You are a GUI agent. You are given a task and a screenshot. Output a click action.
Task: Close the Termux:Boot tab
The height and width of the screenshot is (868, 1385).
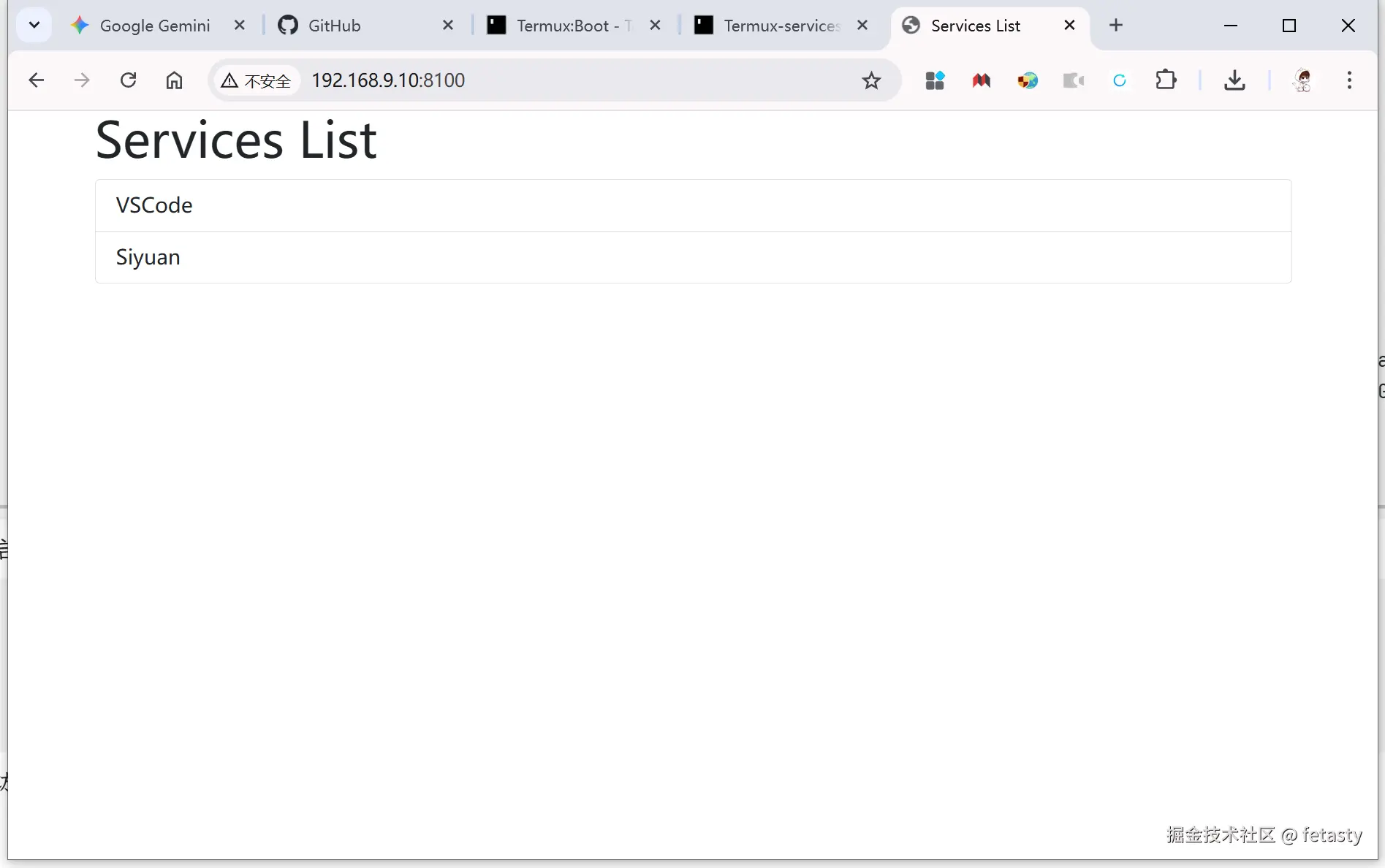pos(655,26)
